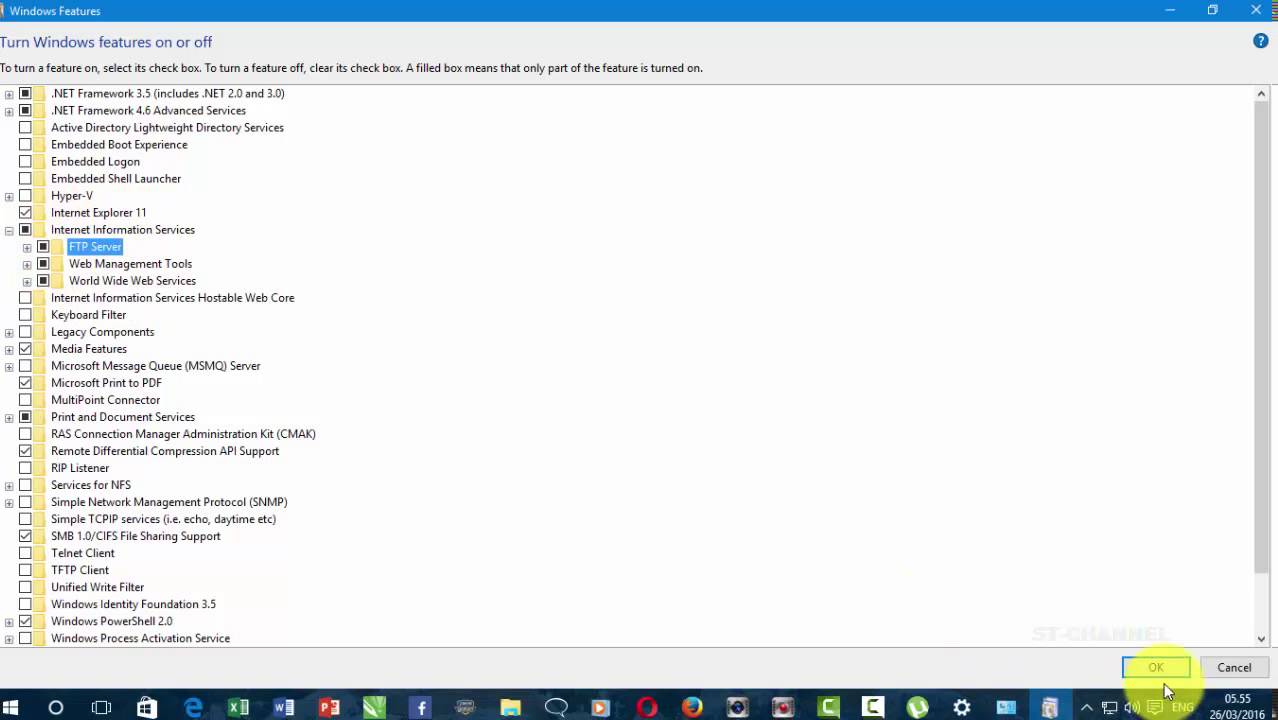Image resolution: width=1278 pixels, height=720 pixels.
Task: Select 'Windows Identity Foundation 3.5' row
Action: coord(133,604)
